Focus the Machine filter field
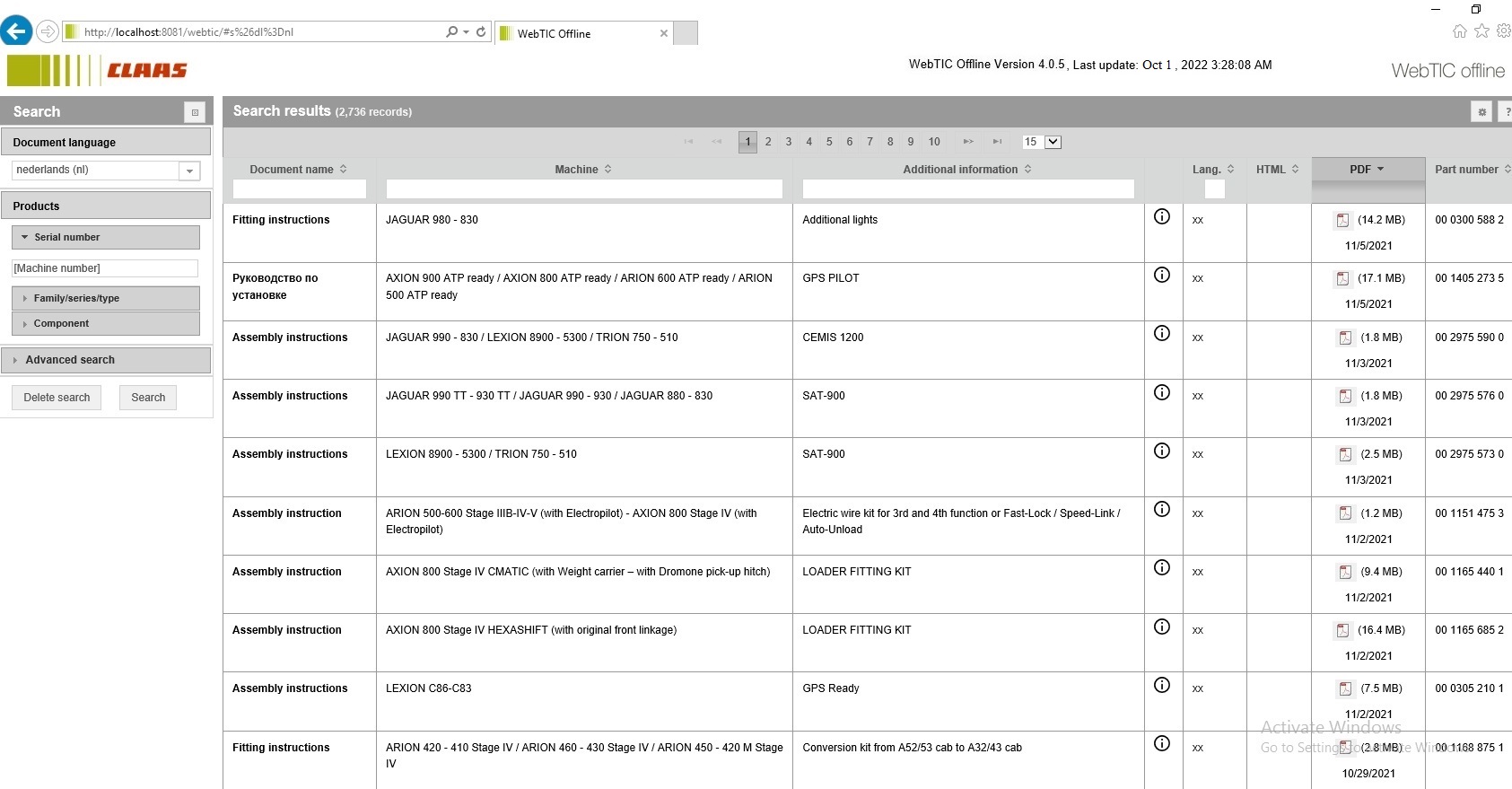The width and height of the screenshot is (1512, 789). click(x=584, y=188)
